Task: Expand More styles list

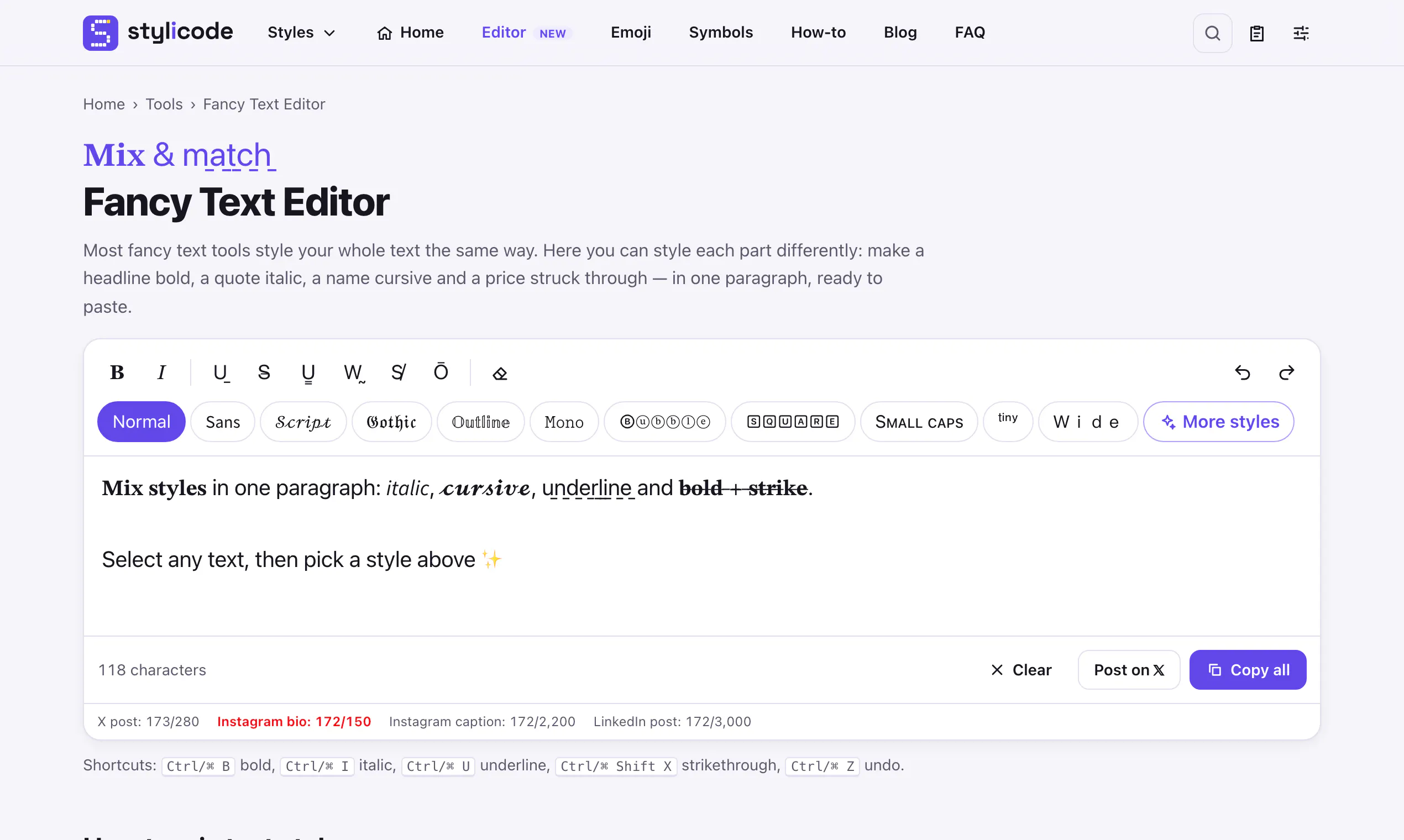Action: [x=1218, y=422]
